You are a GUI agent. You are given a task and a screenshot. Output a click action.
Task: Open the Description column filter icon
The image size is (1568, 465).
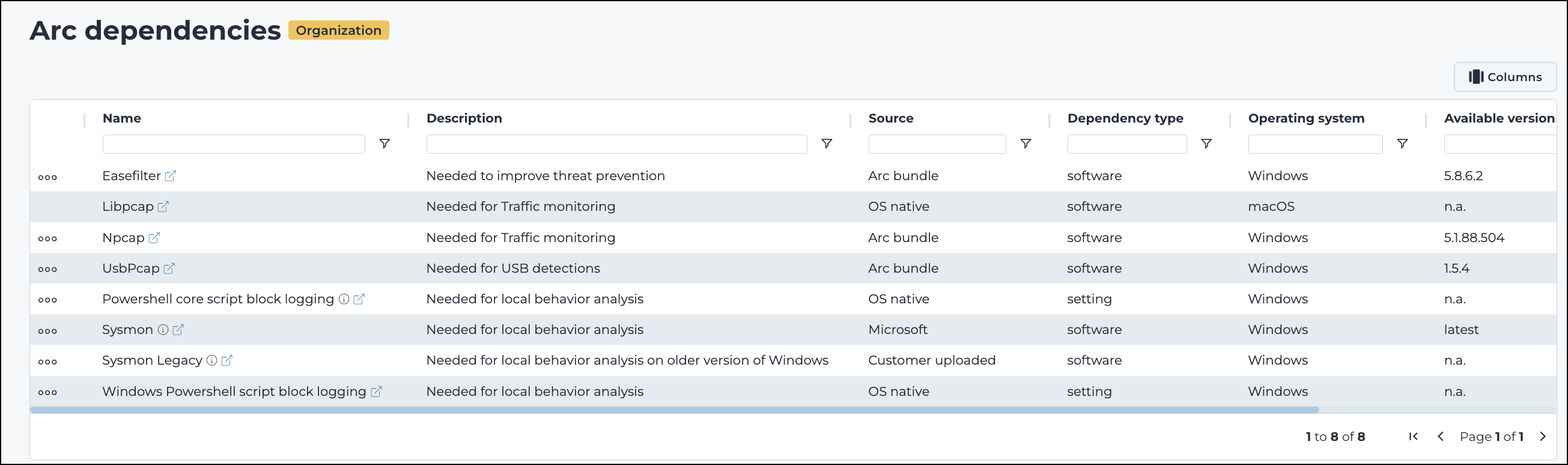(827, 144)
